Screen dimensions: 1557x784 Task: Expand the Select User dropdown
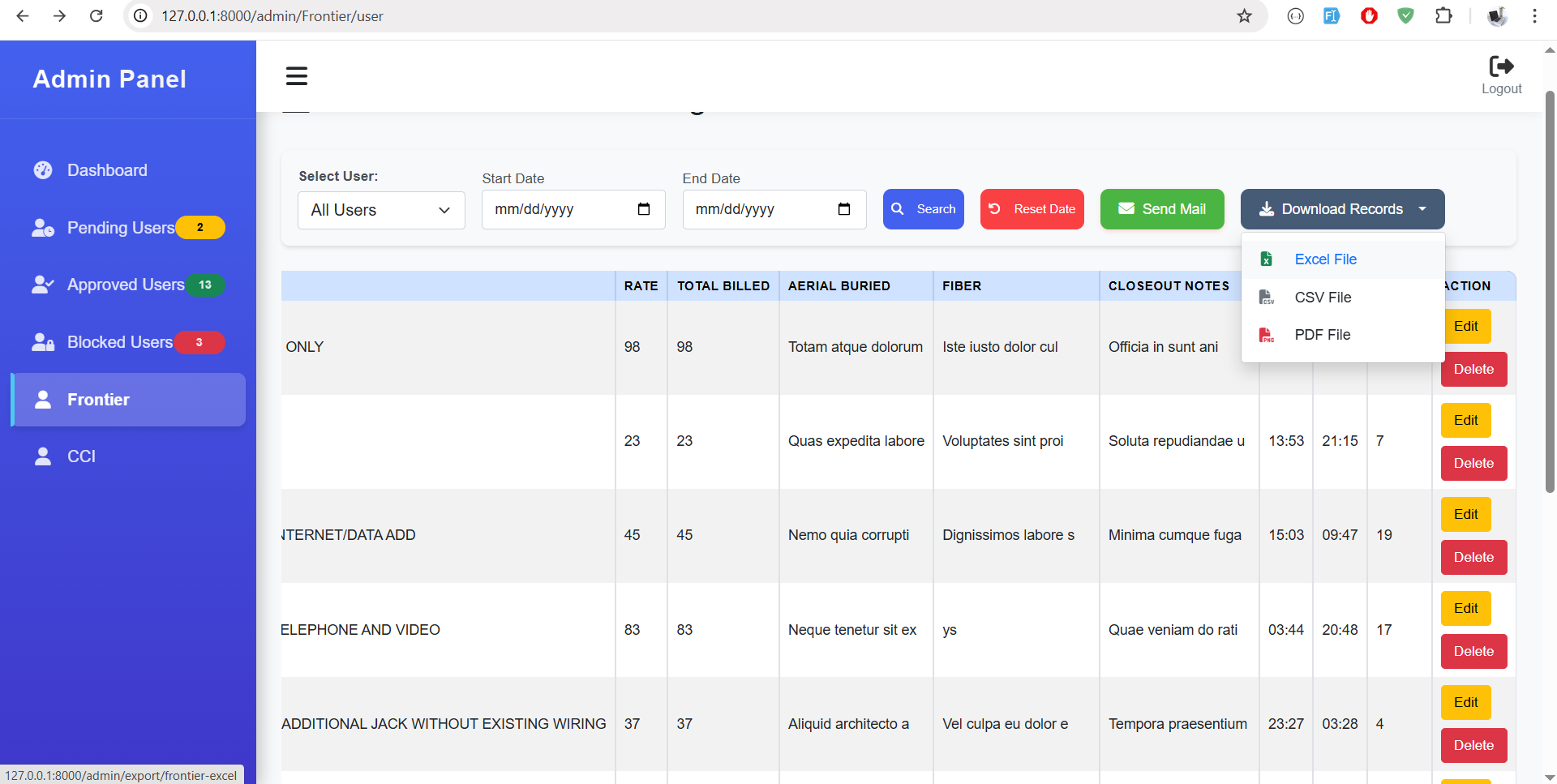tap(381, 210)
